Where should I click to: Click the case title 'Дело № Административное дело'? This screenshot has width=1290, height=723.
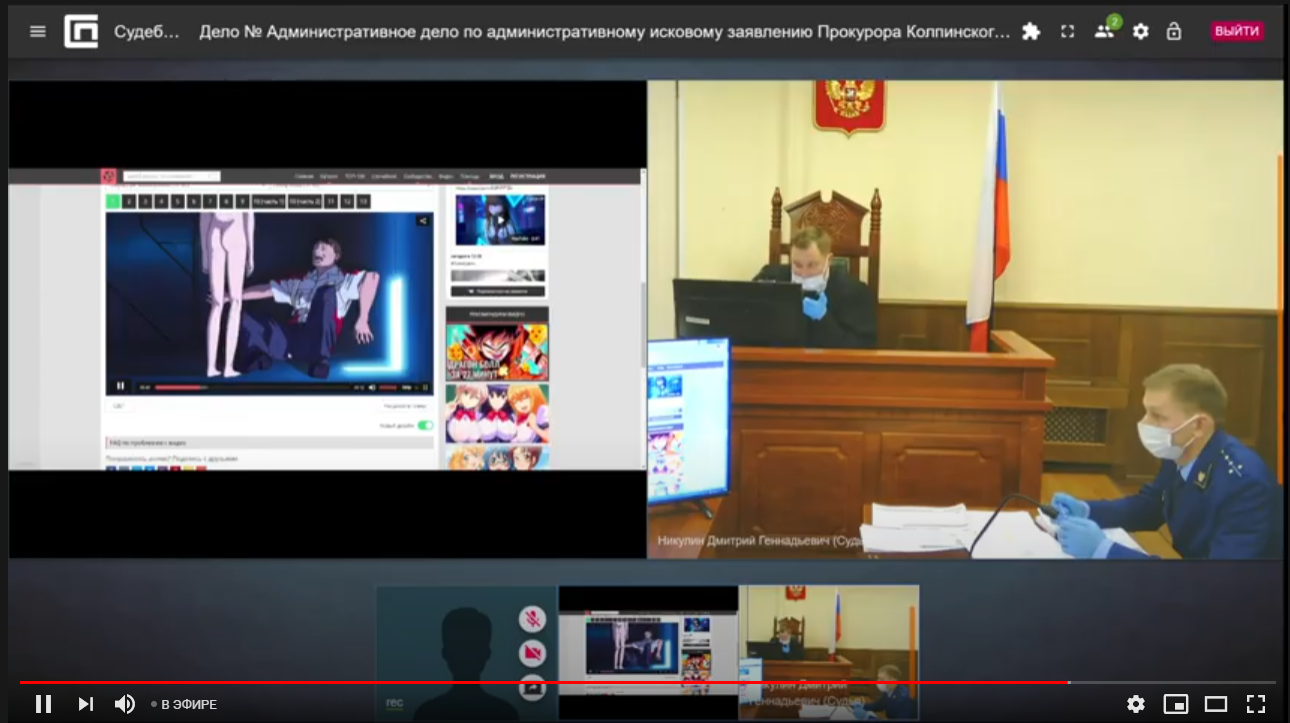point(605,31)
